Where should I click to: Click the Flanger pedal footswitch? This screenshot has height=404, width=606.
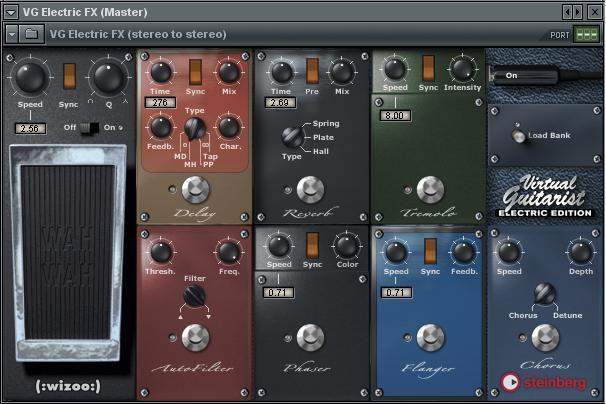click(430, 337)
